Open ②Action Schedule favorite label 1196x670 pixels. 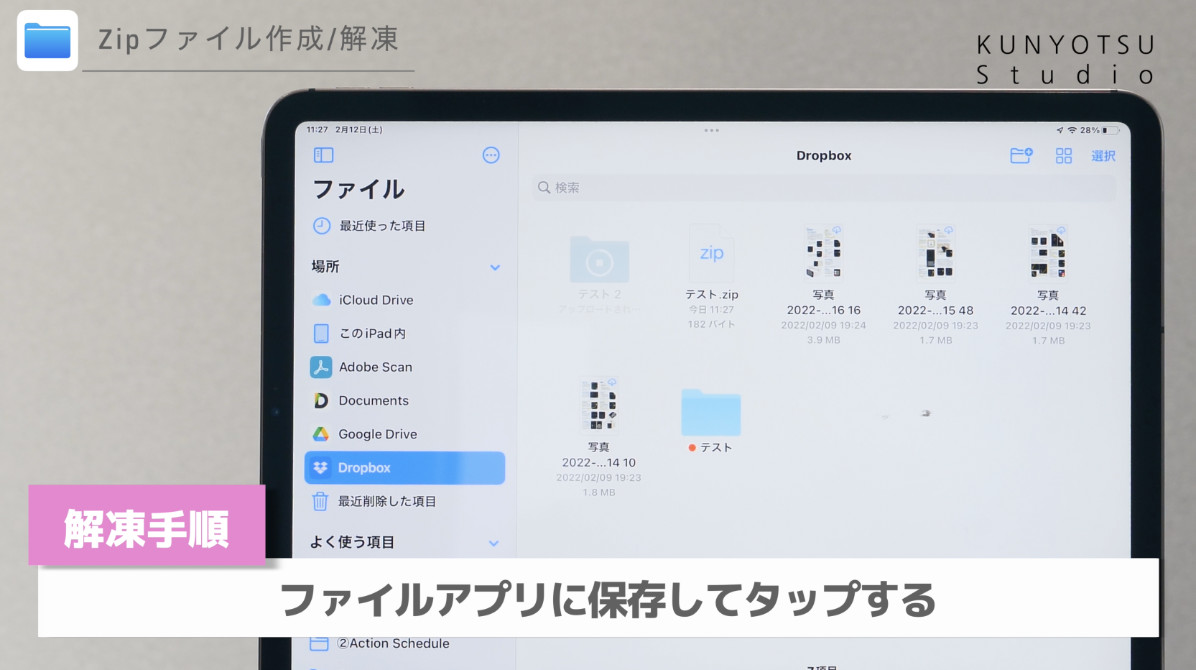coord(393,643)
